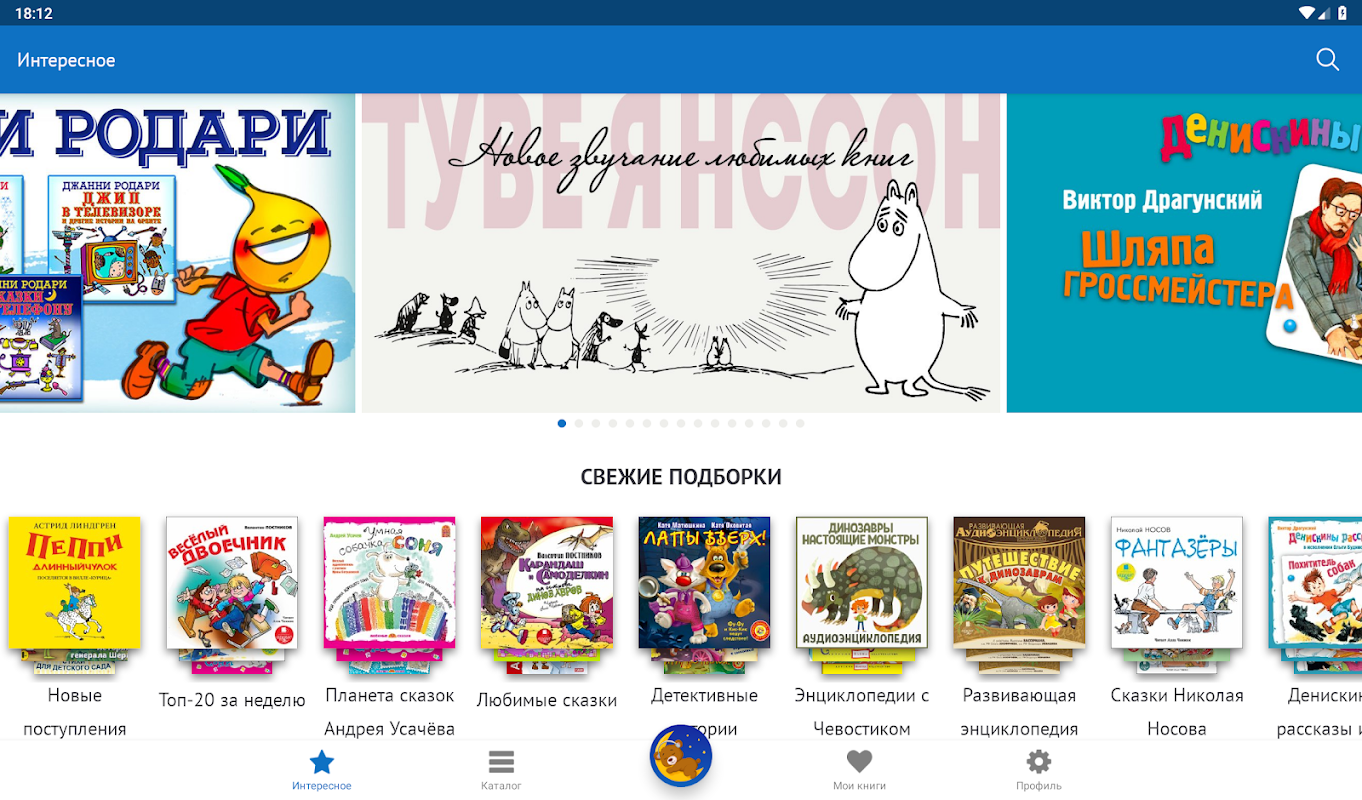
Task: Open the Каталог list icon
Action: (501, 762)
